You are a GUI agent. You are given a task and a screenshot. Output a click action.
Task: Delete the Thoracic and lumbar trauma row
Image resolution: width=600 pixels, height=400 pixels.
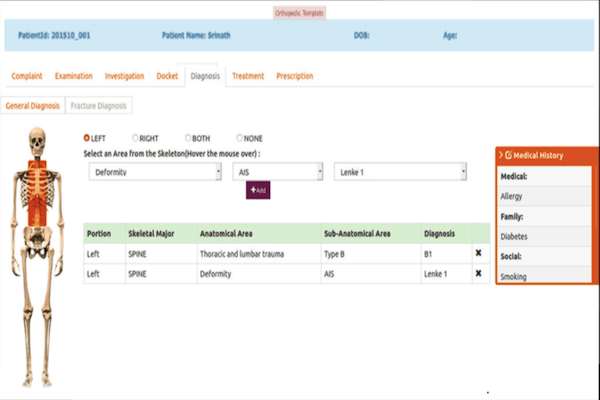(x=478, y=253)
